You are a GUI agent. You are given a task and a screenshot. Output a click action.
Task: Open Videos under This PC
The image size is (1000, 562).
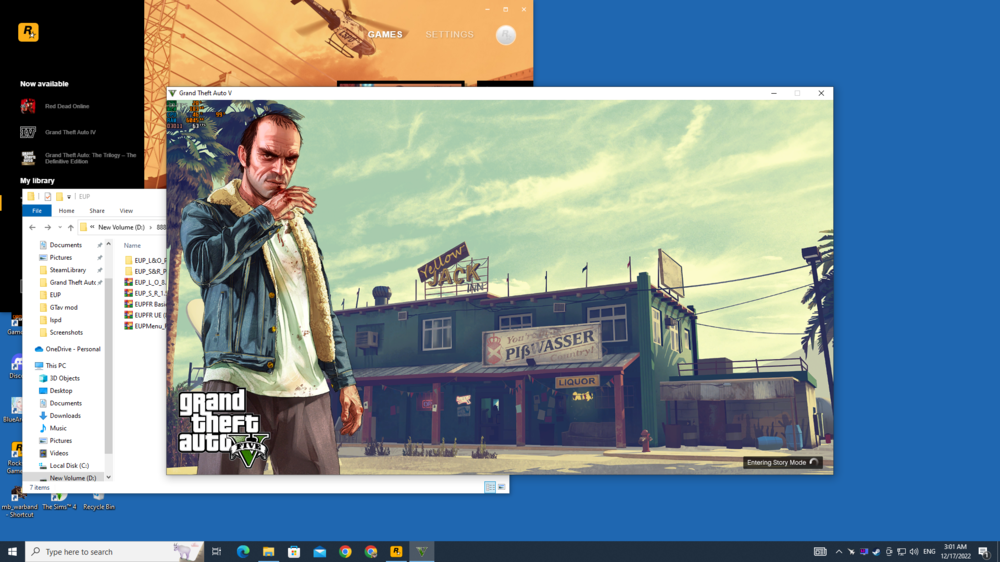[59, 453]
